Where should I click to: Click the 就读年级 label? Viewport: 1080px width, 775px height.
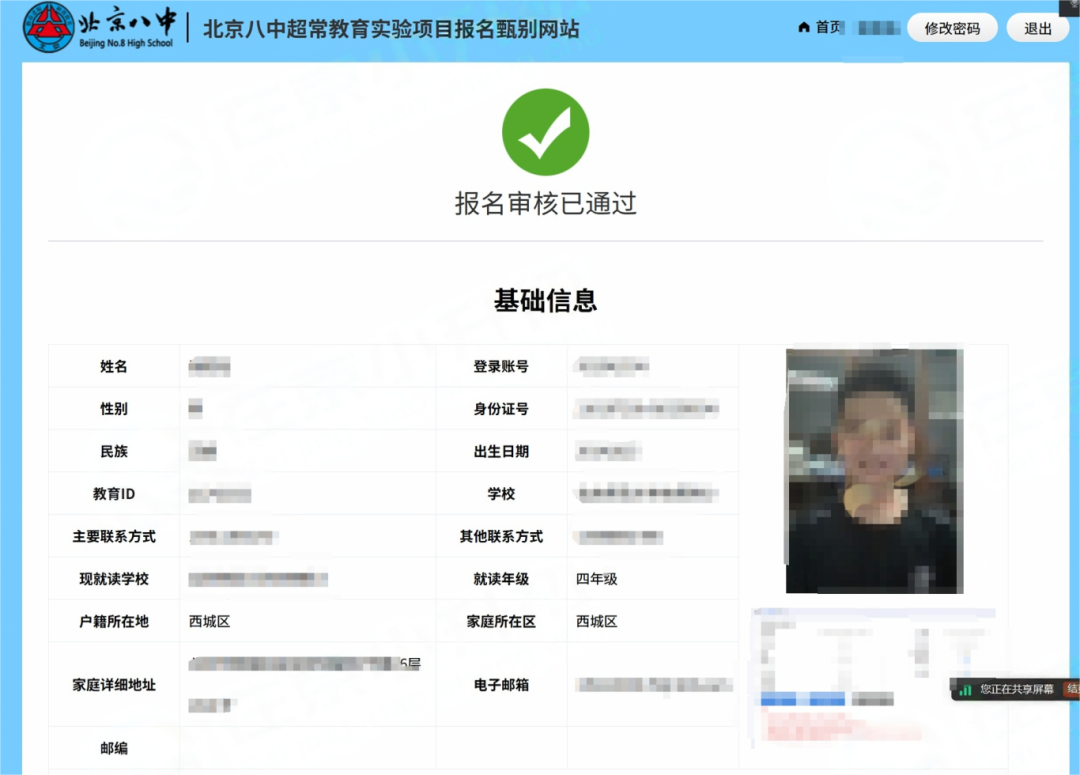pyautogui.click(x=501, y=579)
